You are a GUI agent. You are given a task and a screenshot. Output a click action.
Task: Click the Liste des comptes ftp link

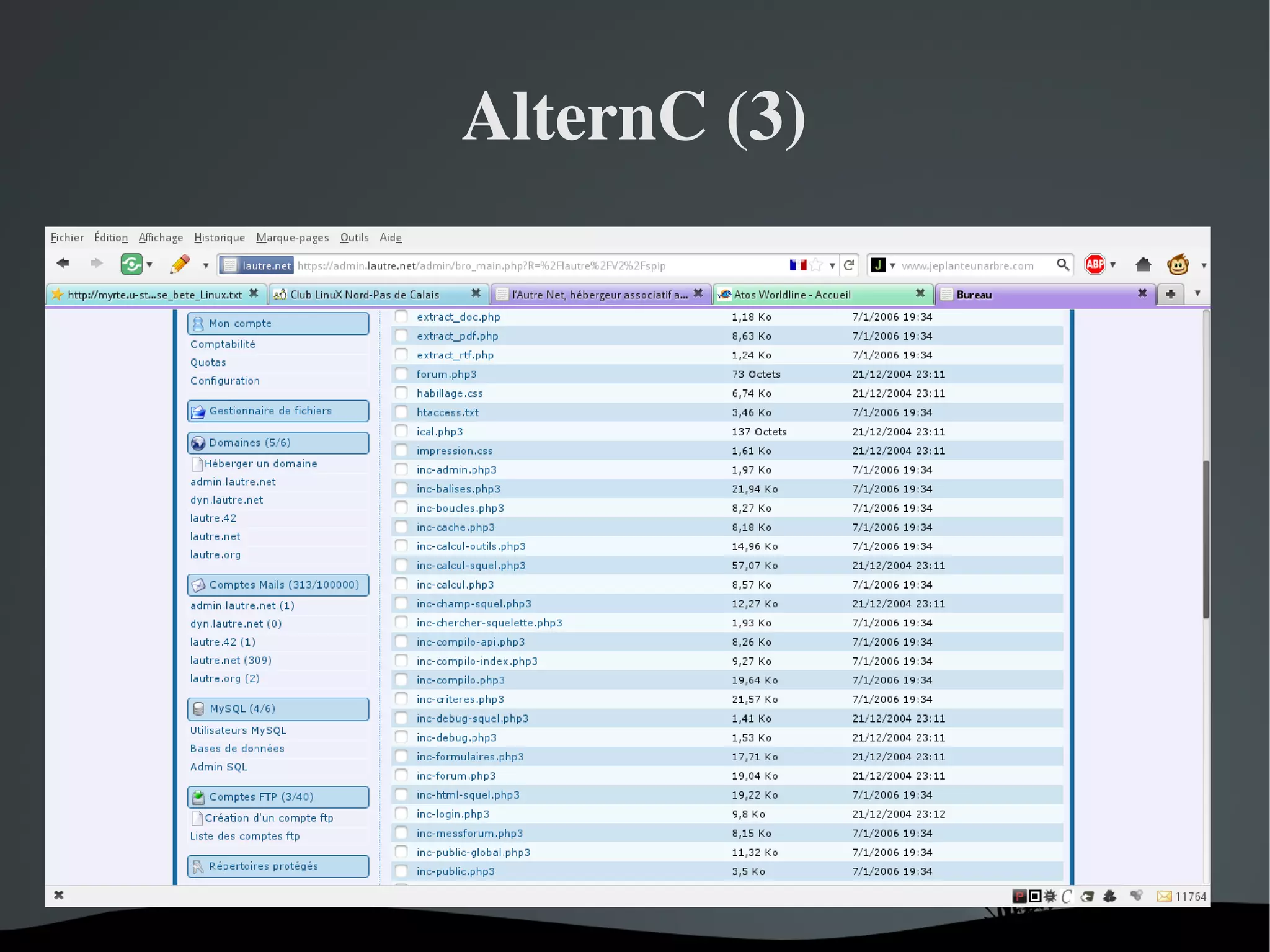[245, 836]
